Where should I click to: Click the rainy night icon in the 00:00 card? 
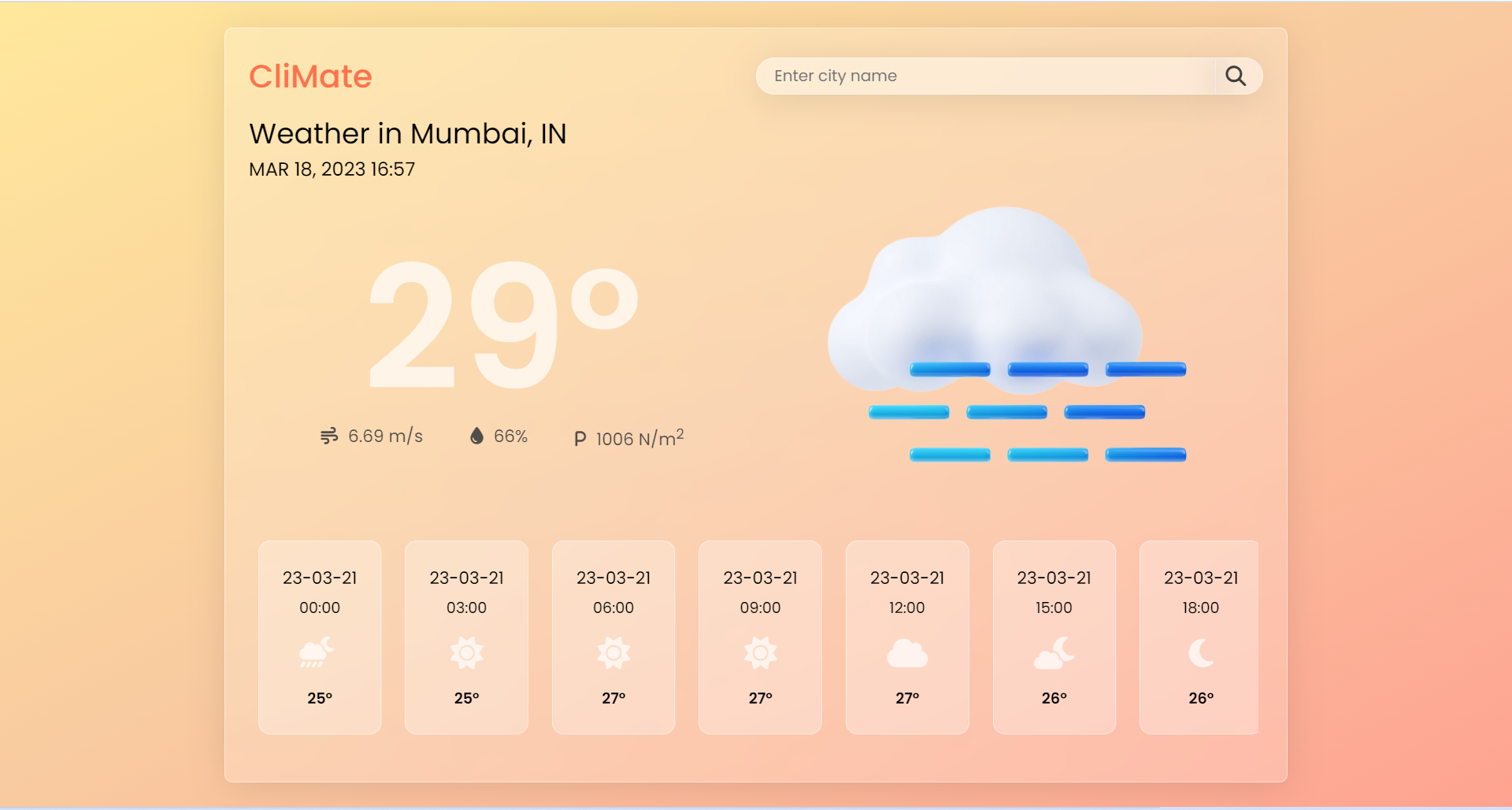point(319,653)
